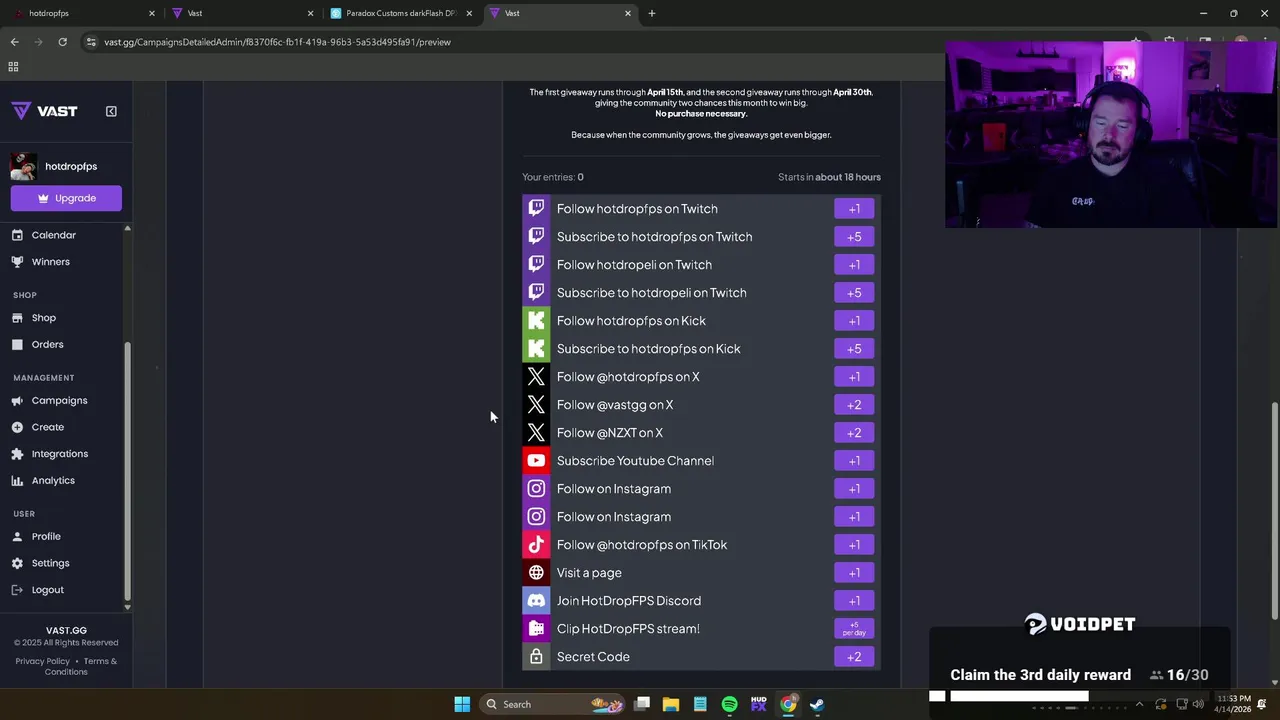
Task: Click the Campaigns megaphone icon
Action: point(17,400)
